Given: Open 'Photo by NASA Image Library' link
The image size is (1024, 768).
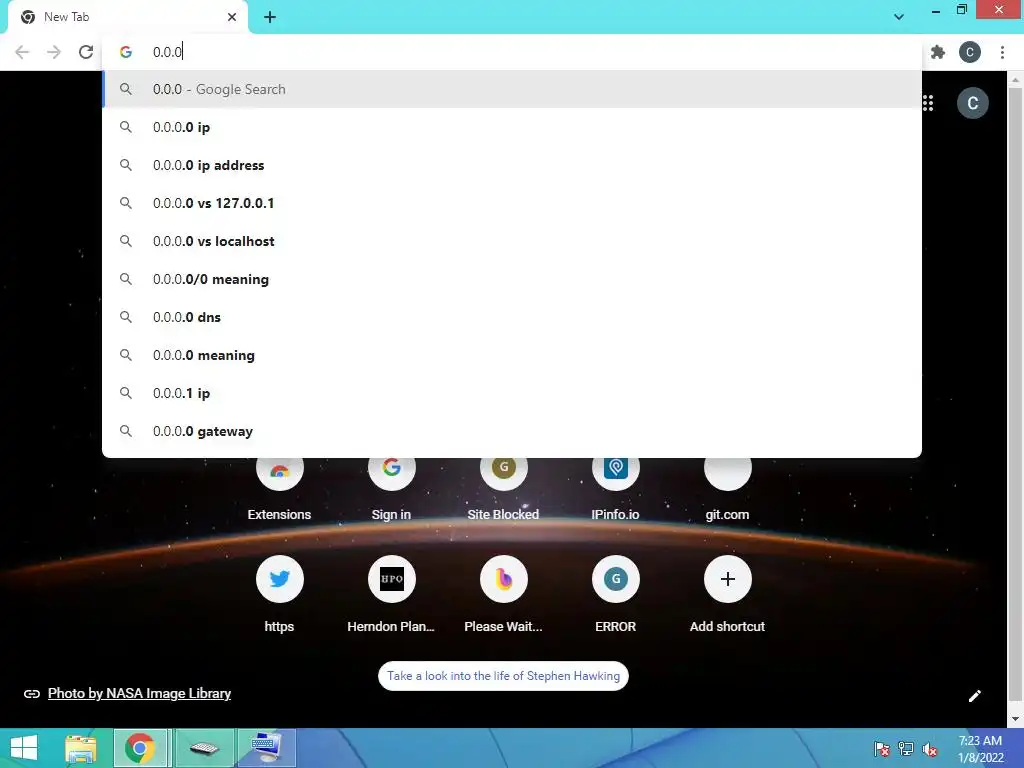Looking at the screenshot, I should click(x=139, y=694).
